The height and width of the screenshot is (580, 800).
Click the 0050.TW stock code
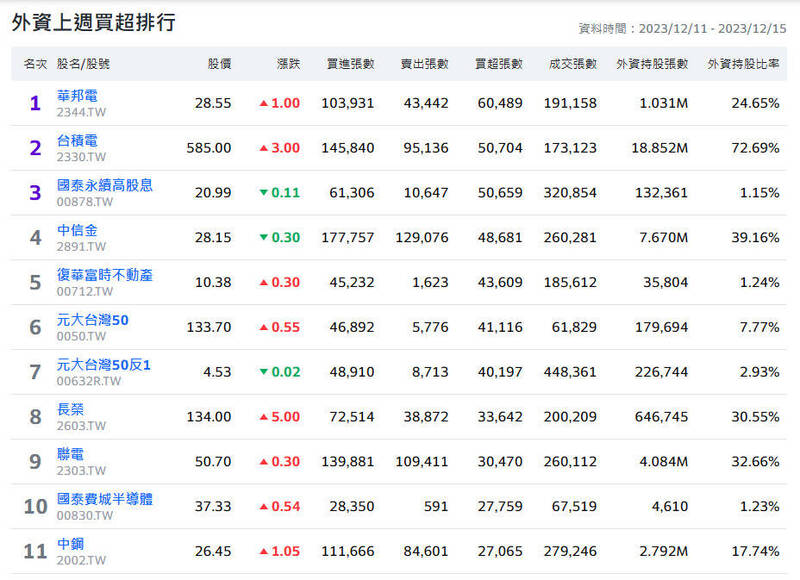(81, 337)
